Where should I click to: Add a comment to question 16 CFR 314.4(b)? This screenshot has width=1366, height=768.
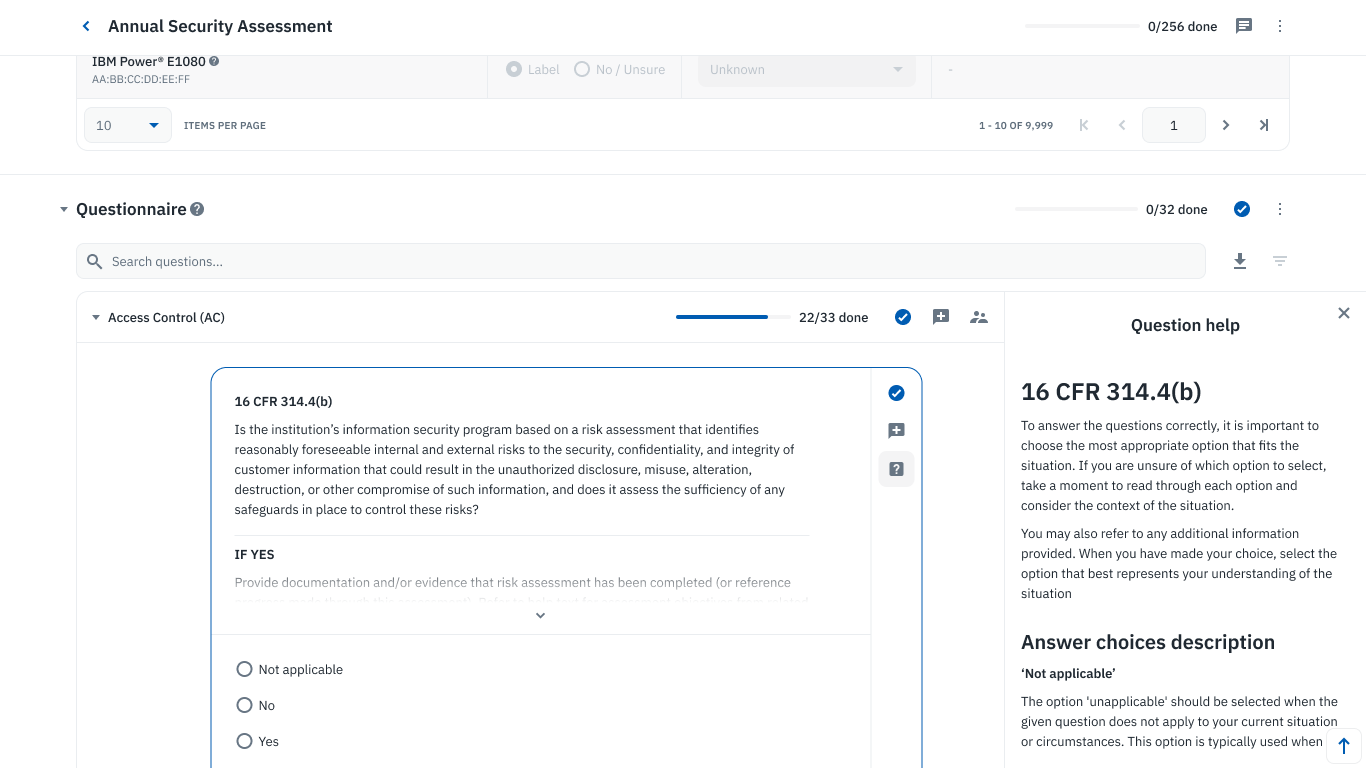[x=896, y=431]
